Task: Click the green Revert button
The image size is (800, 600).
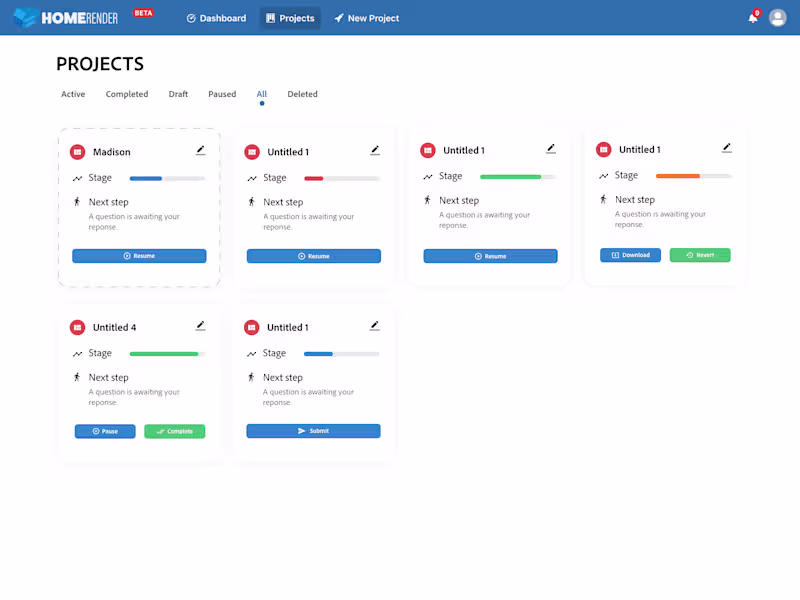Action: pyautogui.click(x=700, y=255)
